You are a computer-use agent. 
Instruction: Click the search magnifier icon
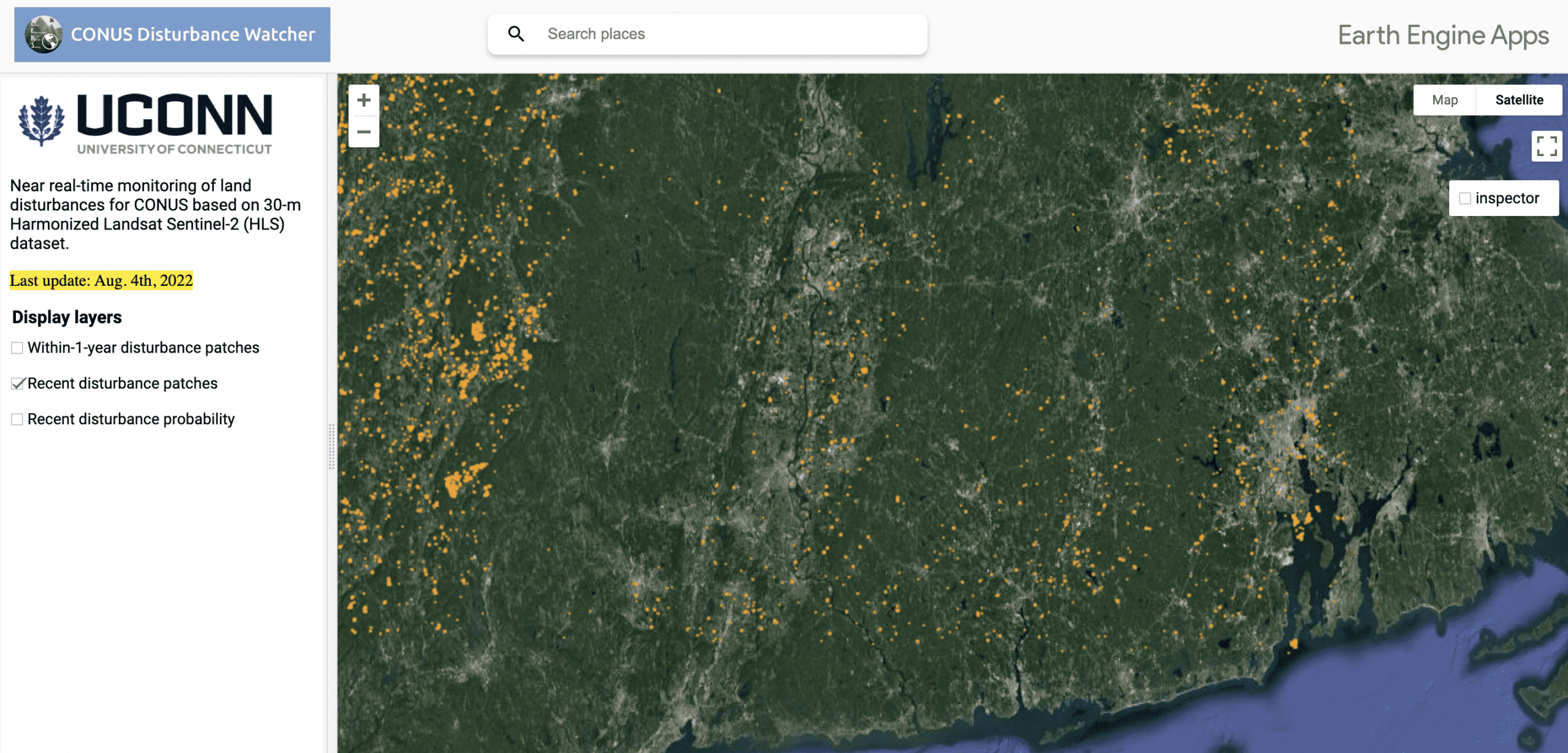[516, 34]
